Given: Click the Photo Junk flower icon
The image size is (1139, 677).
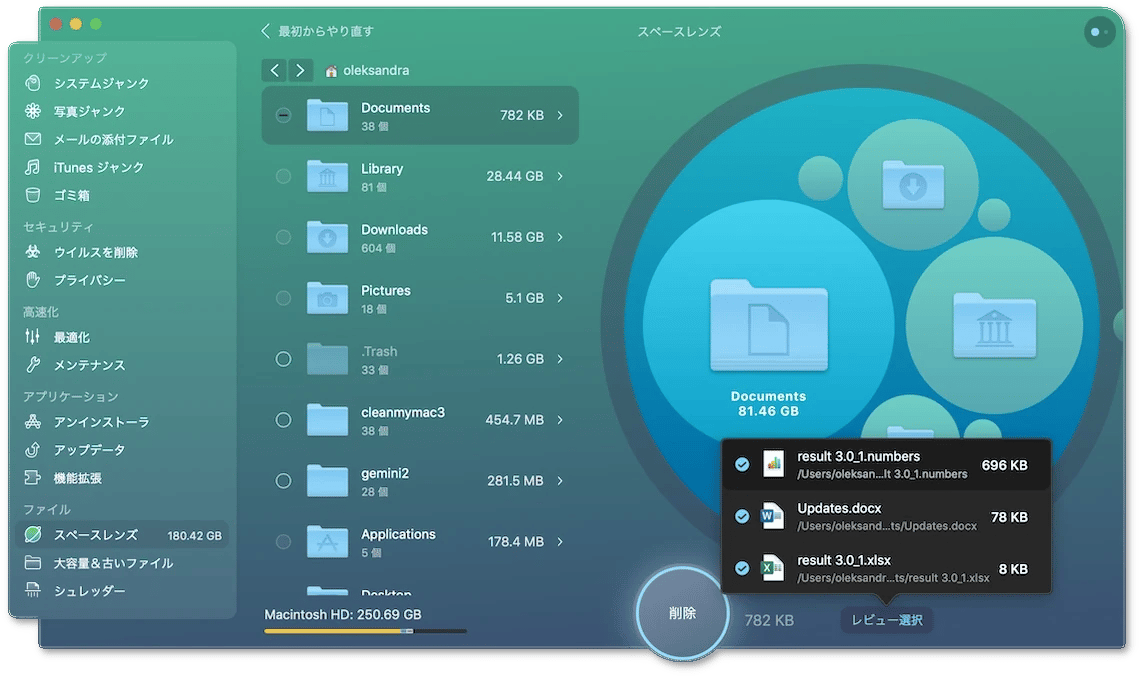Looking at the screenshot, I should pyautogui.click(x=33, y=110).
